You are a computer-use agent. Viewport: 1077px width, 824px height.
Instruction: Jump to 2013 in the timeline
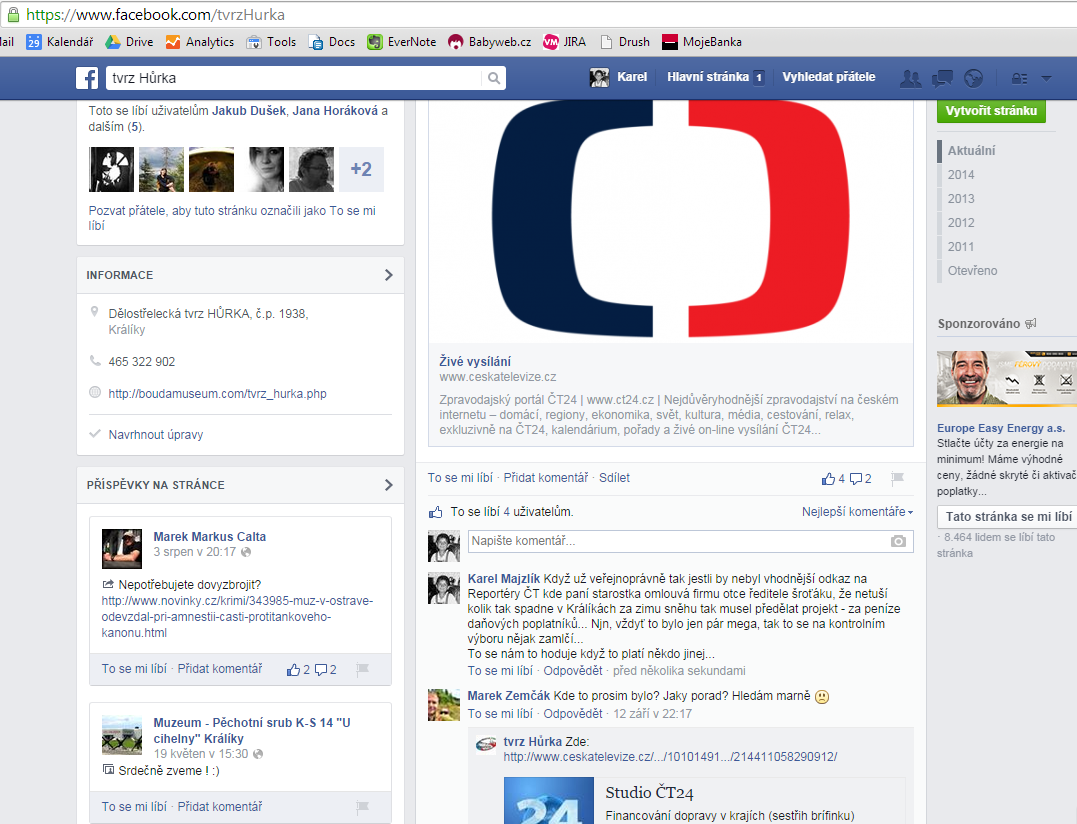click(961, 198)
